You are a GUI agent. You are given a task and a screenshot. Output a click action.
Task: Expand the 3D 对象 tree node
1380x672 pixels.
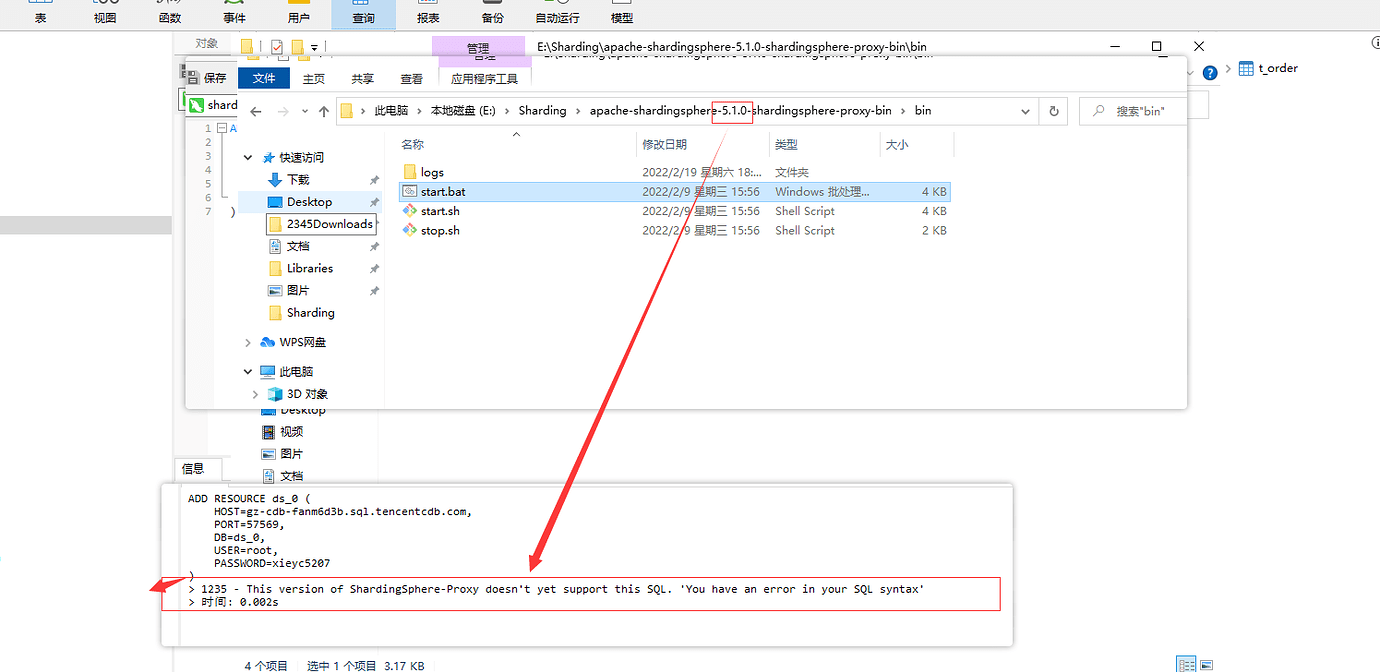click(255, 394)
